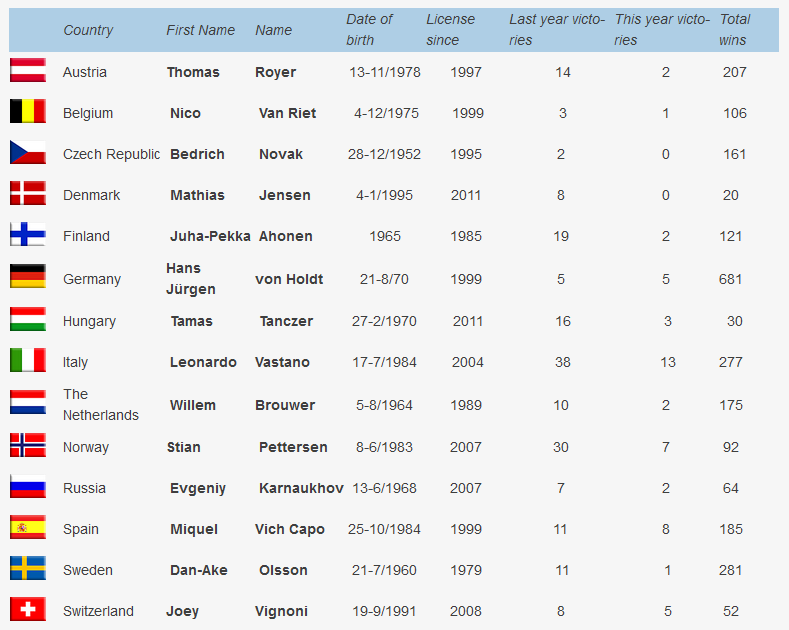Click the Germany flag icon
The image size is (789, 630).
(28, 276)
